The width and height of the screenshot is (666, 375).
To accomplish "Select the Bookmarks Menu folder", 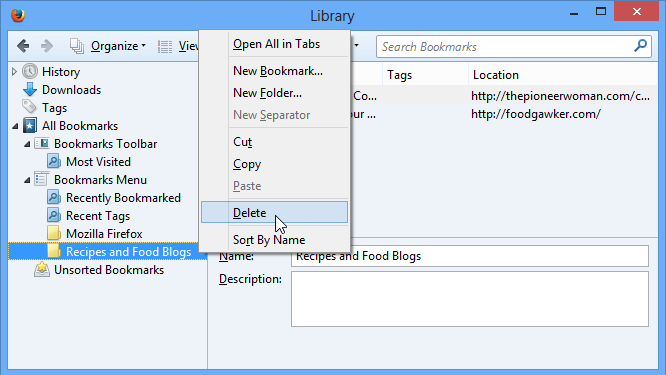I will [x=100, y=180].
